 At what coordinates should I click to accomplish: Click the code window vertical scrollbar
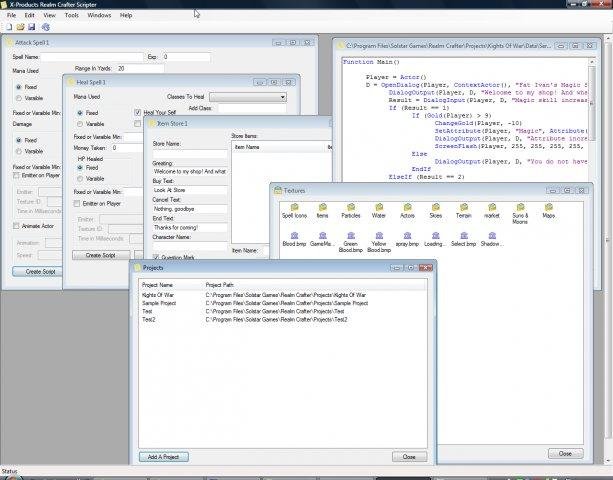point(592,102)
